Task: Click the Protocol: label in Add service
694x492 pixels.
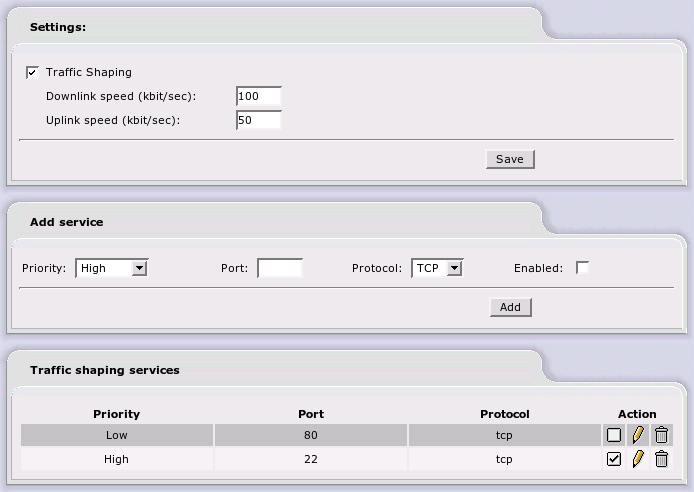Action: pos(377,268)
